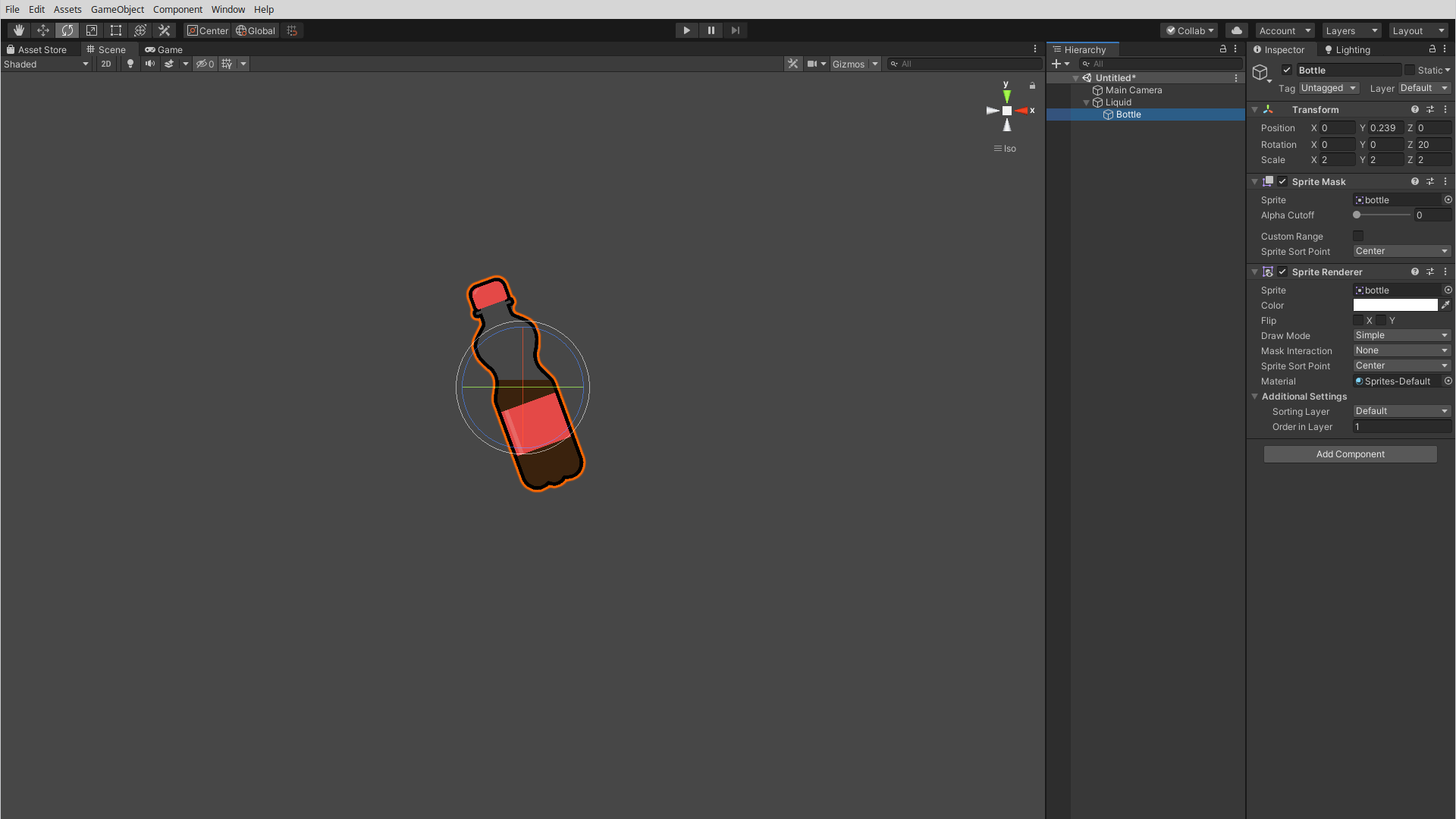Open the Gizmos dropdown
Screen dimensions: 1456x819
(x=855, y=64)
